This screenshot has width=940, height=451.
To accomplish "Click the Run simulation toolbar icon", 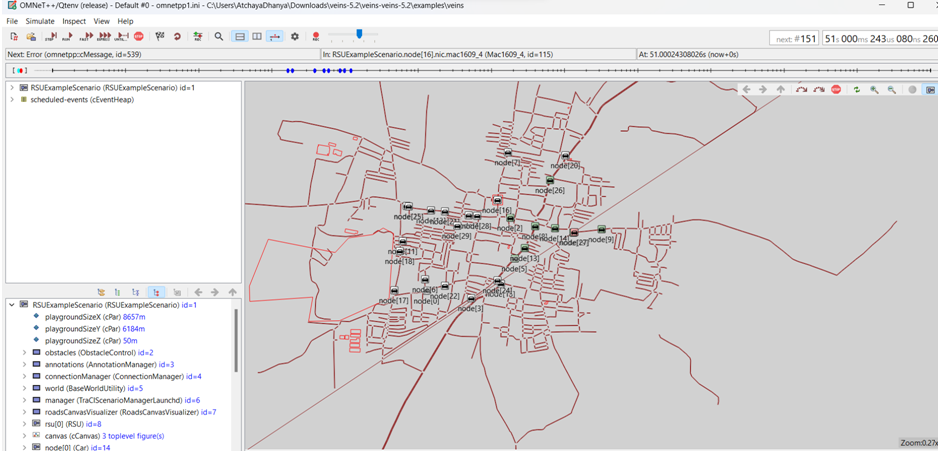I will (x=67, y=37).
